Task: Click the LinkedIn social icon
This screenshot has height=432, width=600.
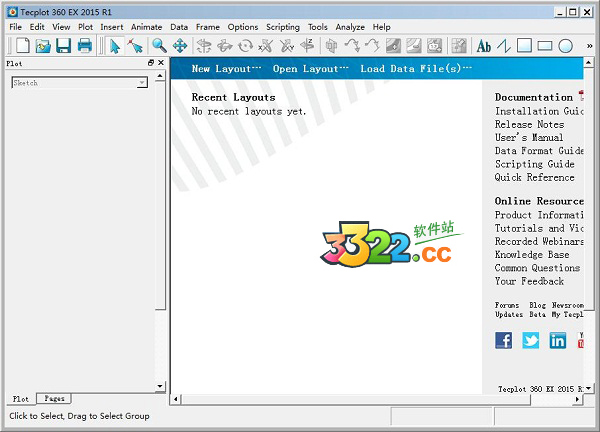Action: 558,340
